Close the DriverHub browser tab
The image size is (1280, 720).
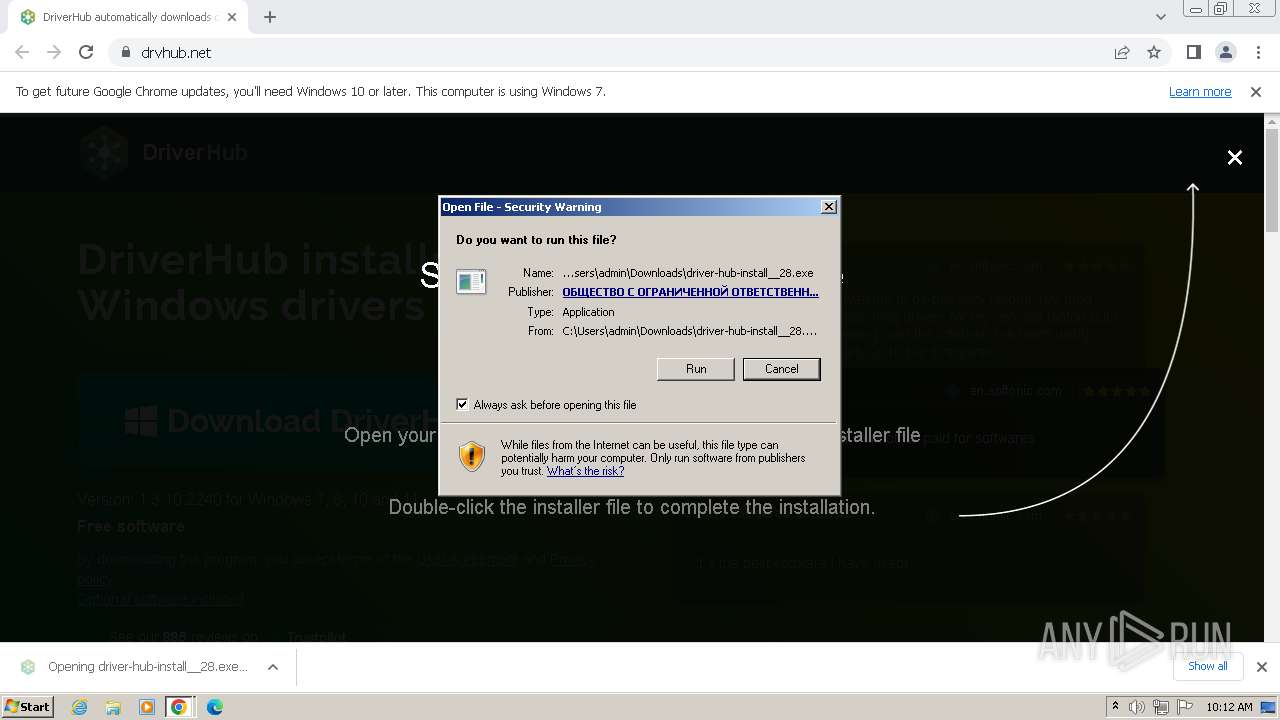232,17
